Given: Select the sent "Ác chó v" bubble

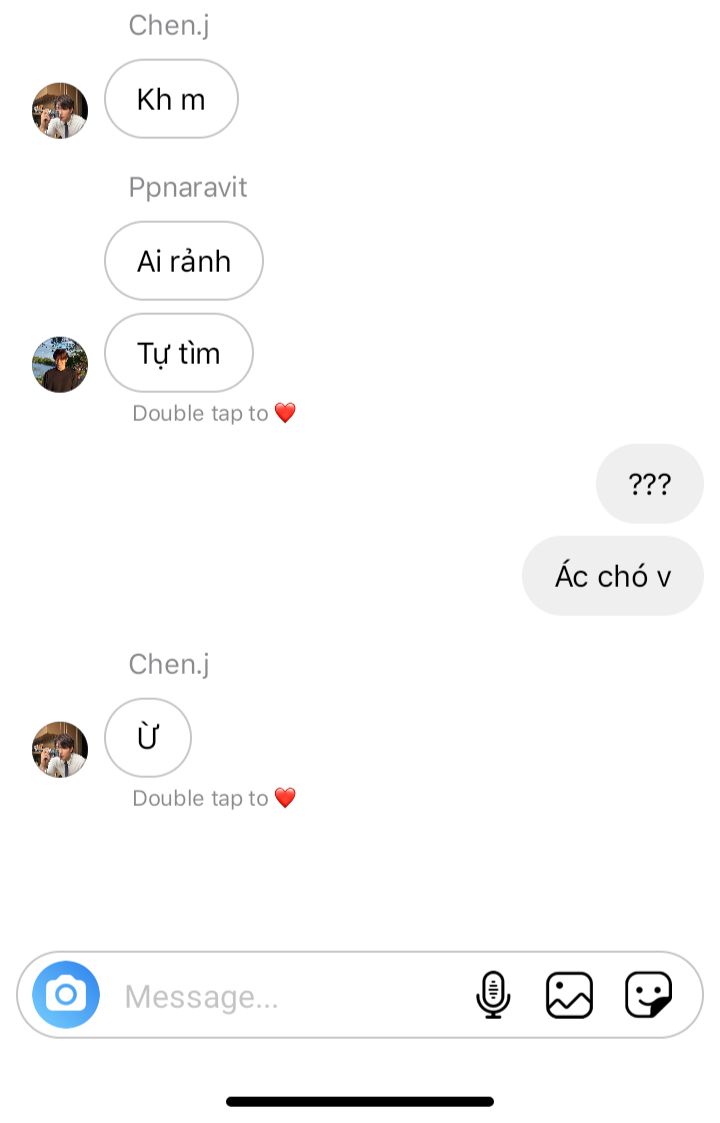Looking at the screenshot, I should pyautogui.click(x=613, y=575).
